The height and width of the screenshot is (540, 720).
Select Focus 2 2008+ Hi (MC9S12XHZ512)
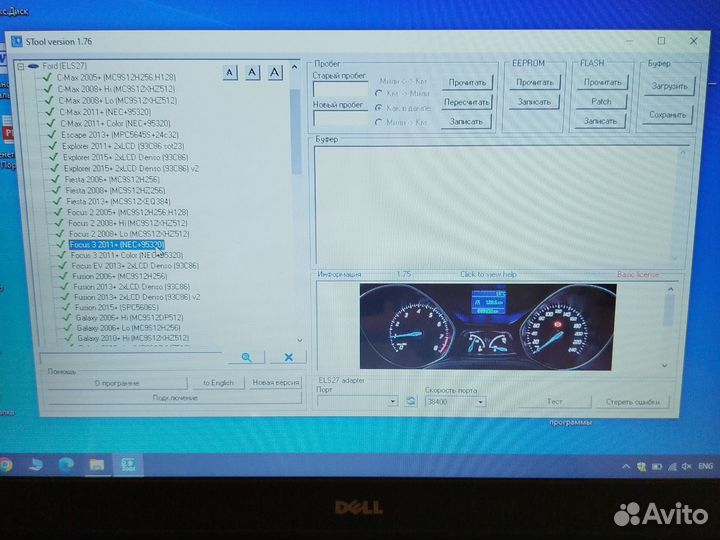coord(128,223)
